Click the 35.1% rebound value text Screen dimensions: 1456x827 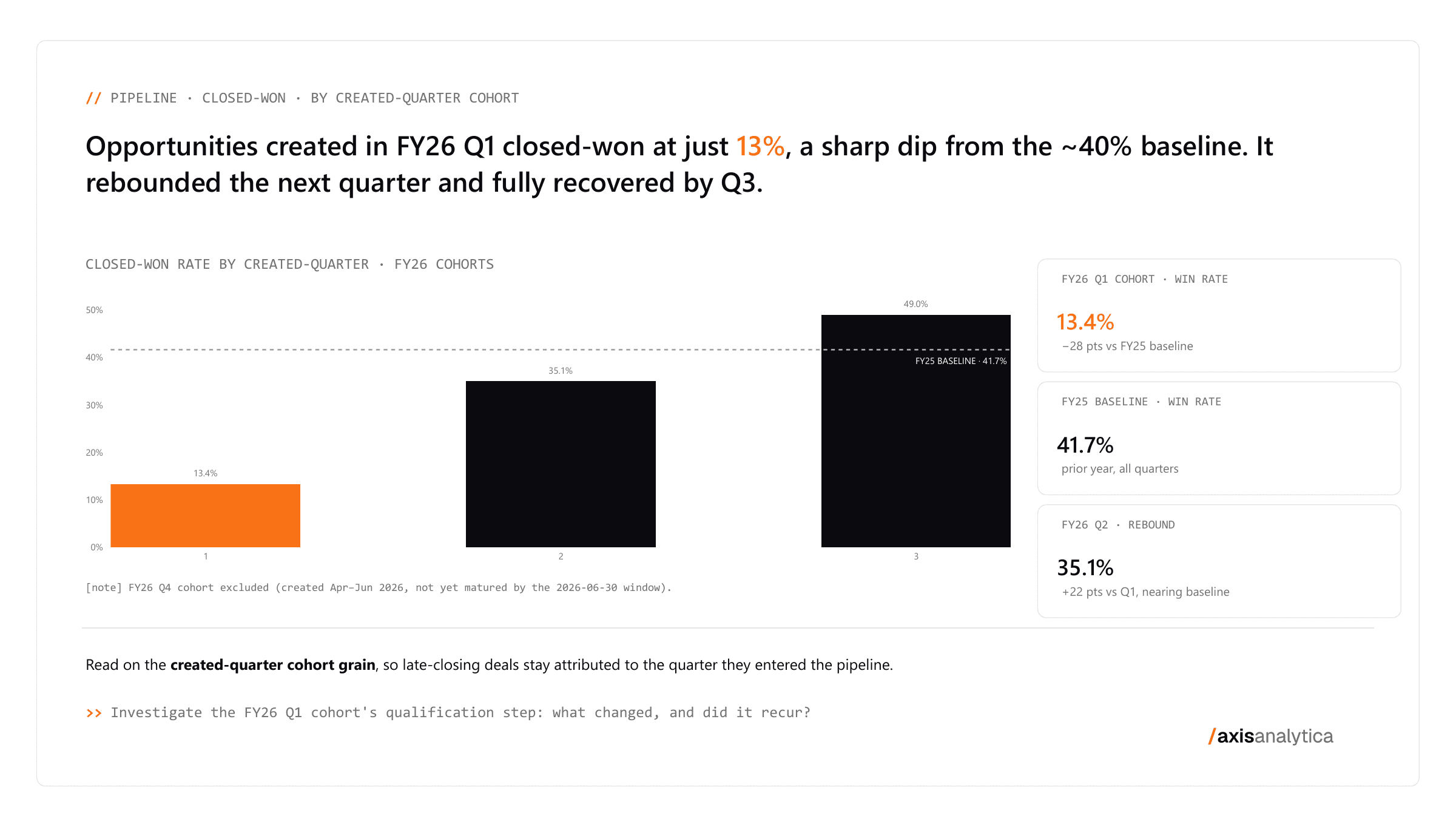pos(1085,568)
